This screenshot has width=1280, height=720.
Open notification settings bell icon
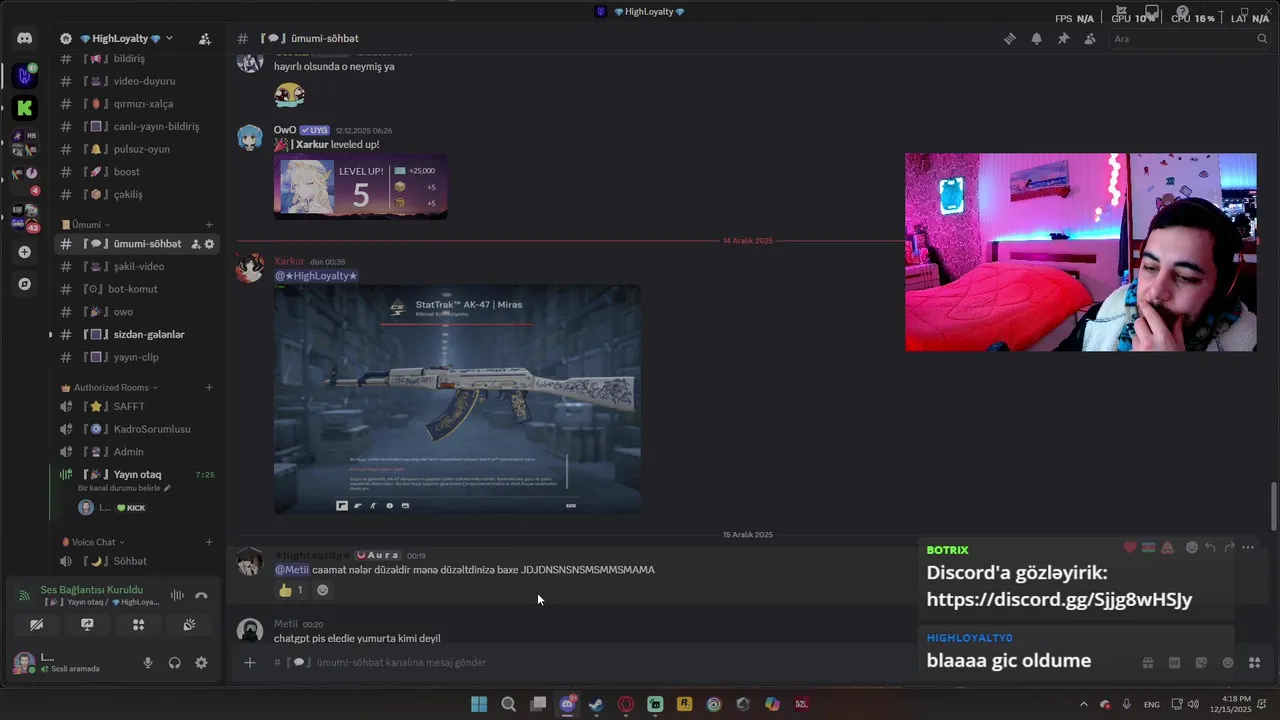(1037, 39)
